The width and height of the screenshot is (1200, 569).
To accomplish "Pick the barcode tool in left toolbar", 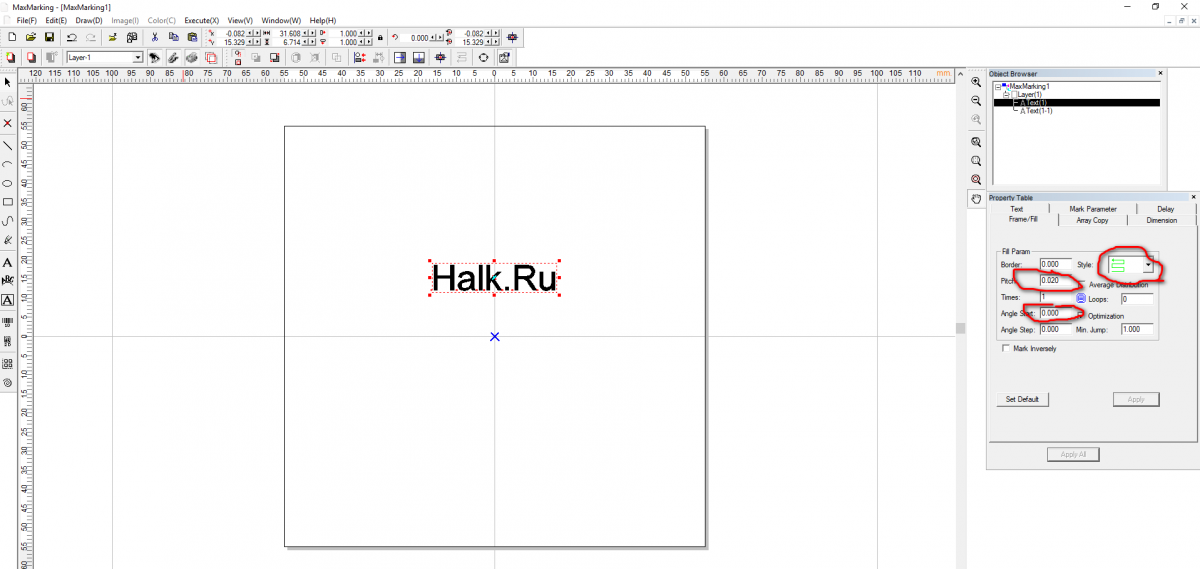I will coord(8,322).
